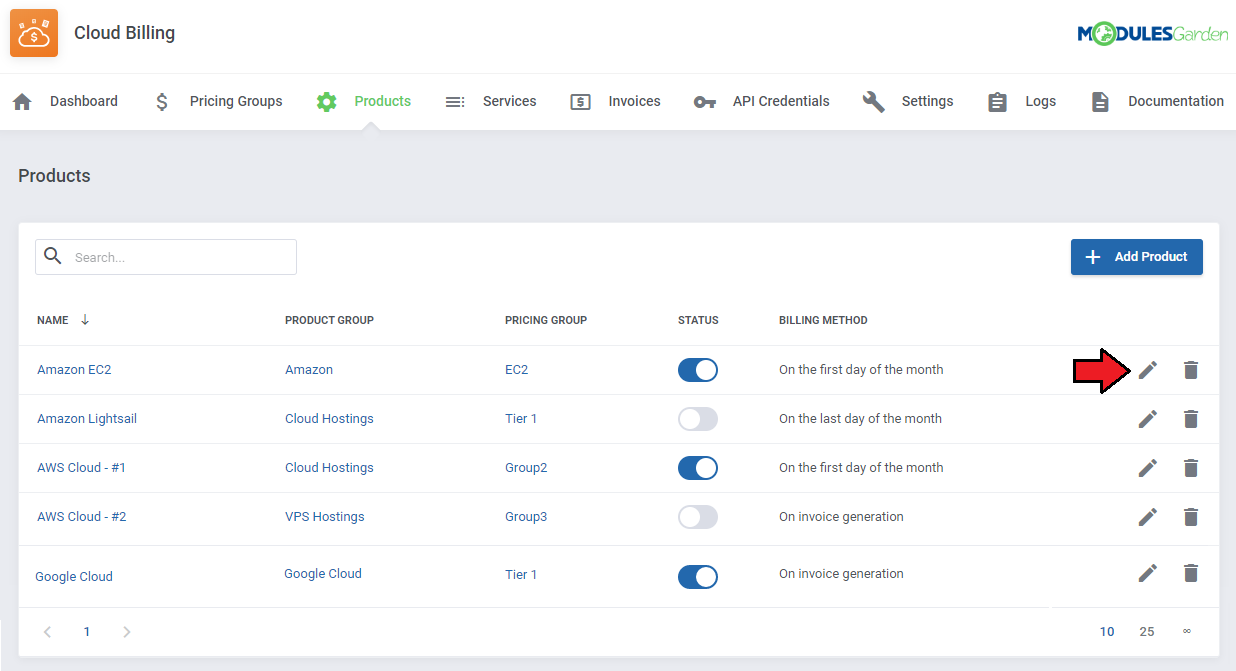1236x671 pixels.
Task: Delete the AWS Cloud - #2 product
Action: click(x=1190, y=517)
